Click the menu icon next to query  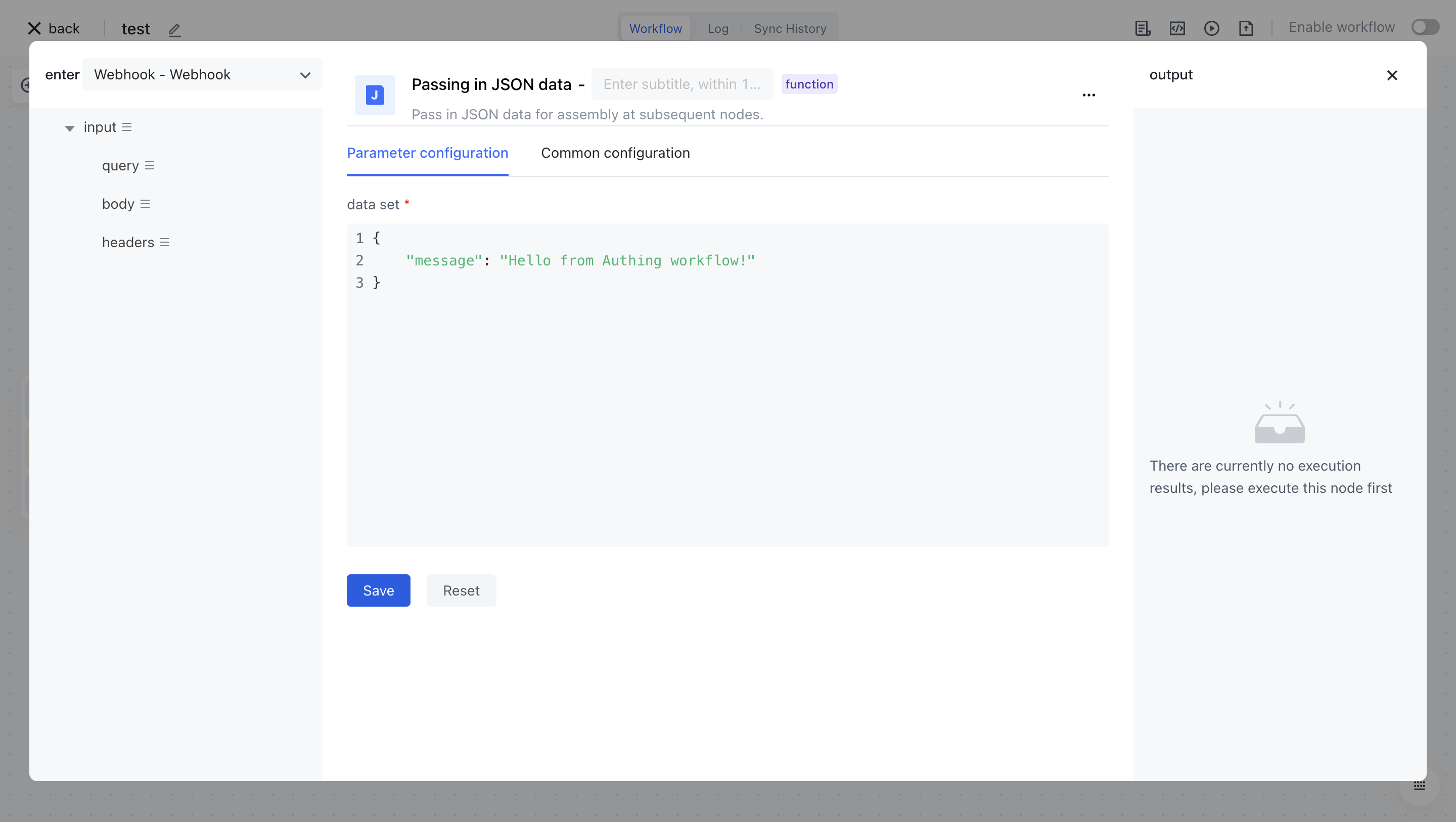[149, 166]
